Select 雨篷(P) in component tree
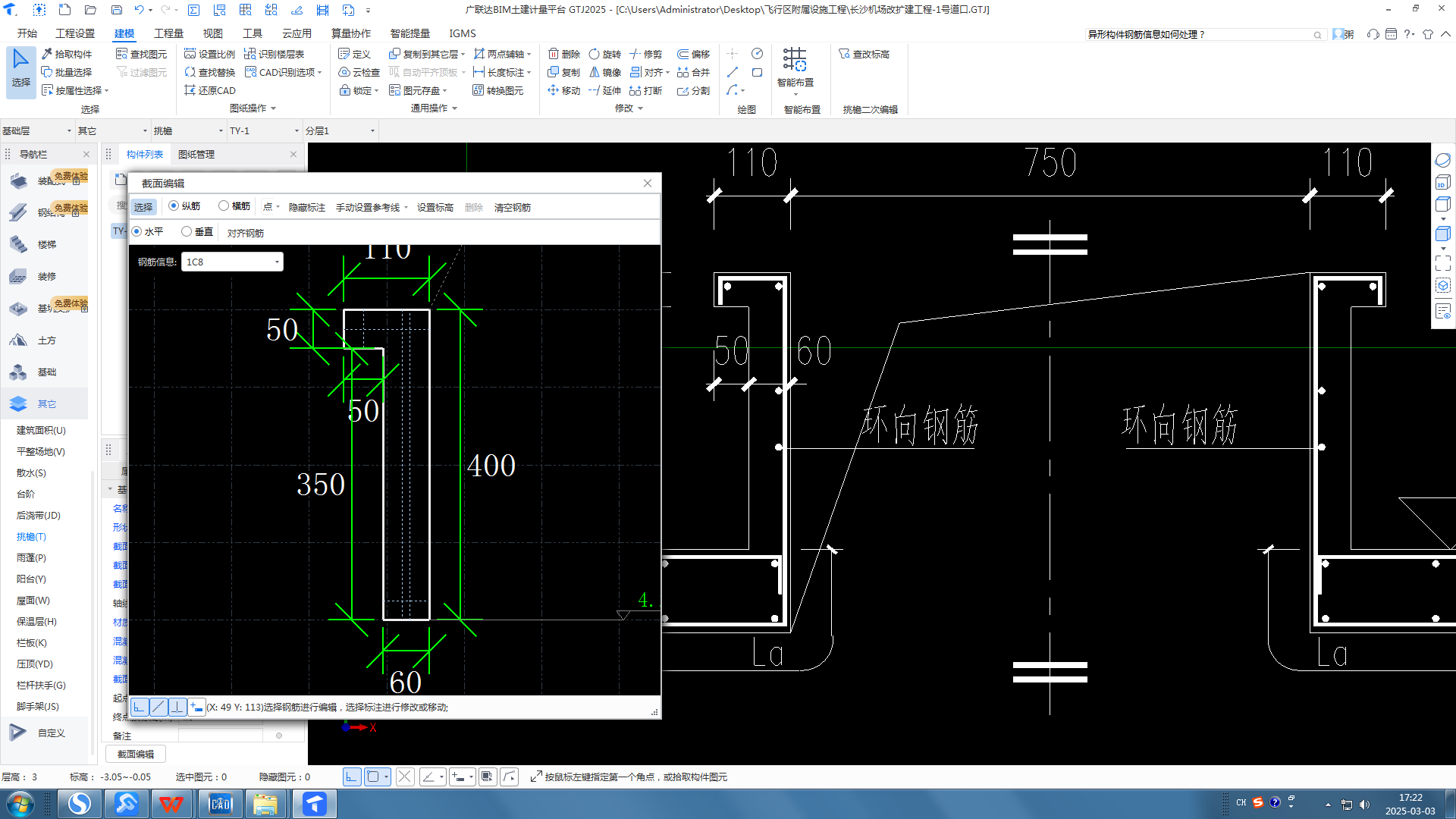The width and height of the screenshot is (1456, 819). click(32, 557)
